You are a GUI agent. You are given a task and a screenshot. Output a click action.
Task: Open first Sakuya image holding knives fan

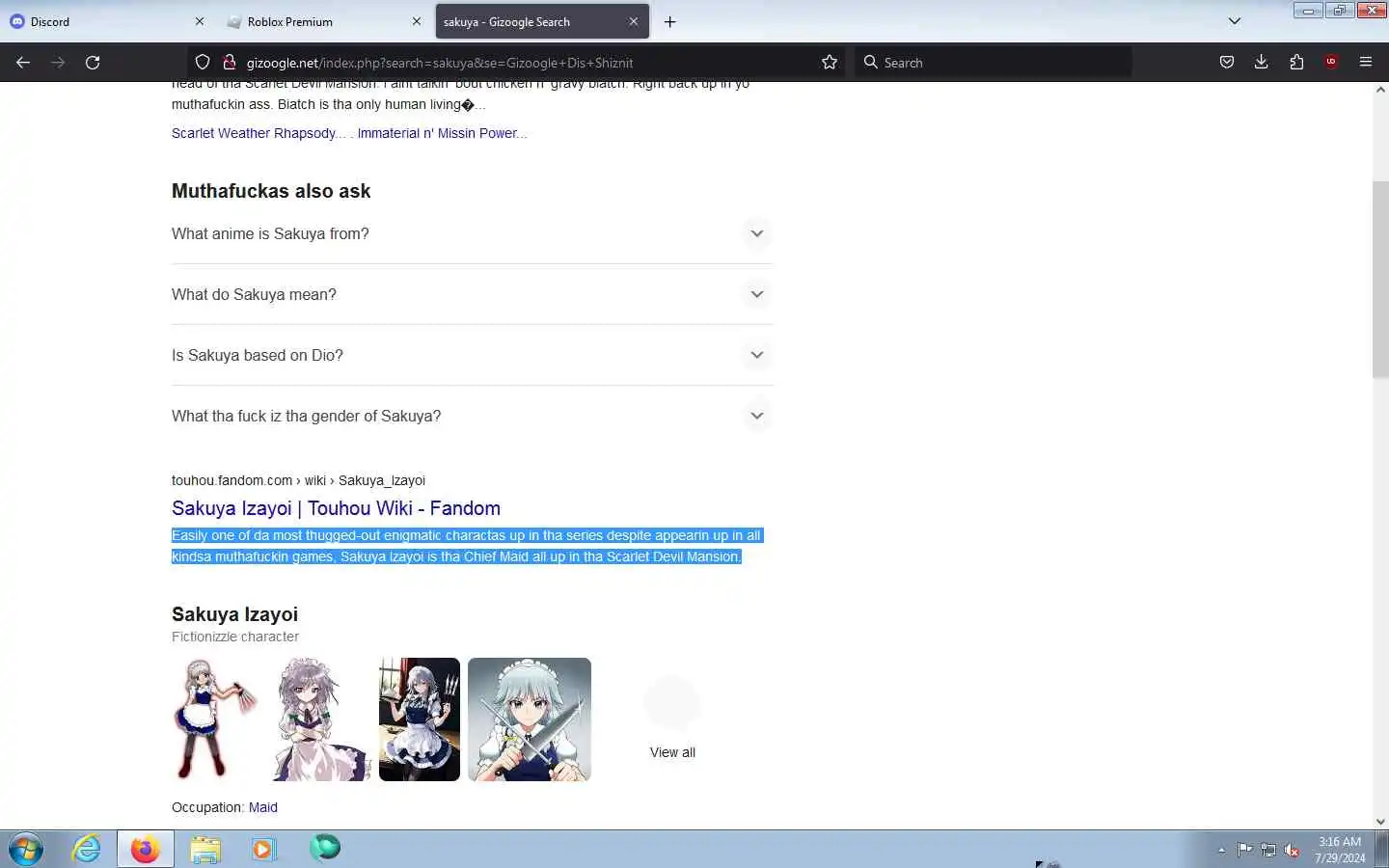[214, 719]
